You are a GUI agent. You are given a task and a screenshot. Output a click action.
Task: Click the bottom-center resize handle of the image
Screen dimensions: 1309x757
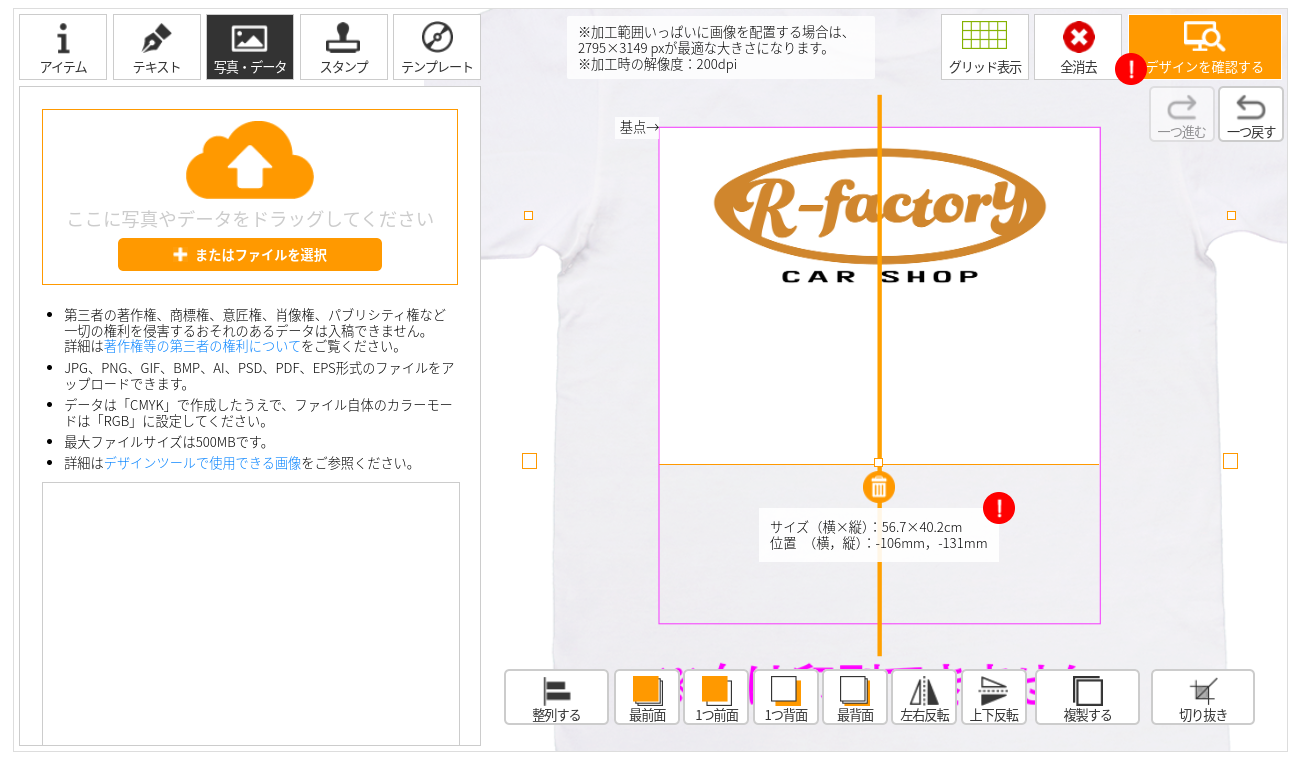[879, 462]
